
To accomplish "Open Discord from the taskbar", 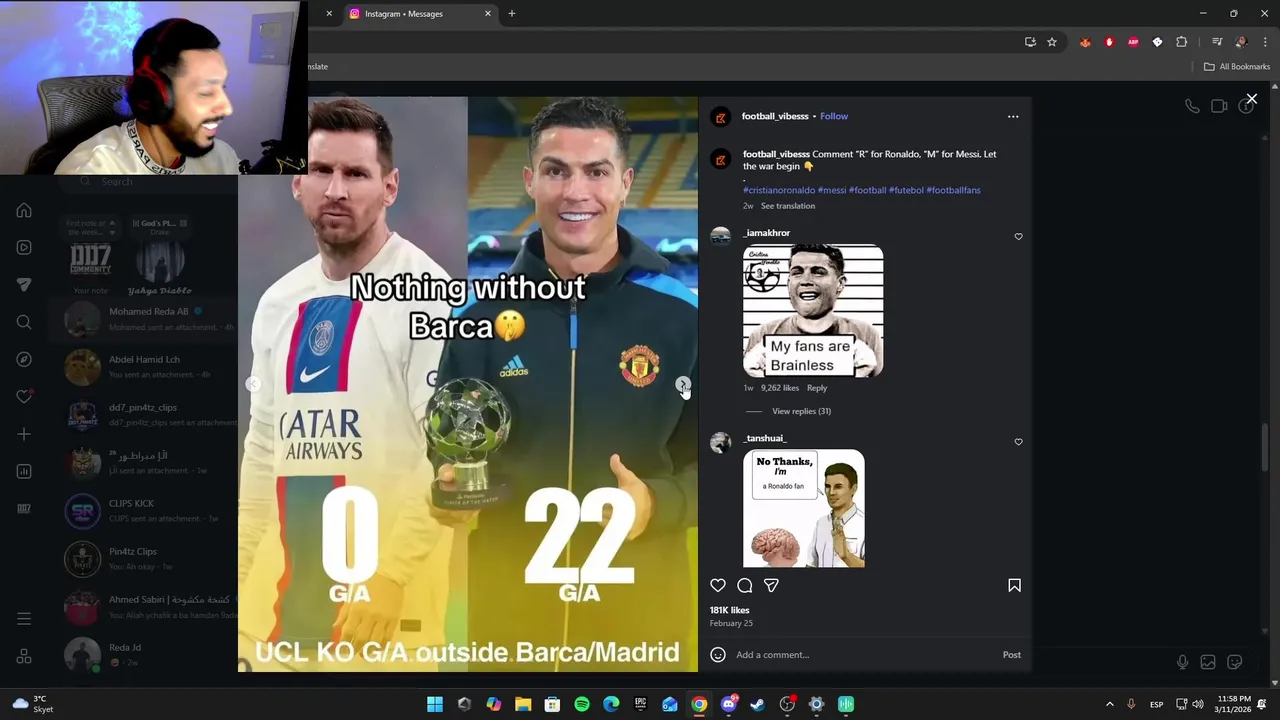I will (x=729, y=704).
